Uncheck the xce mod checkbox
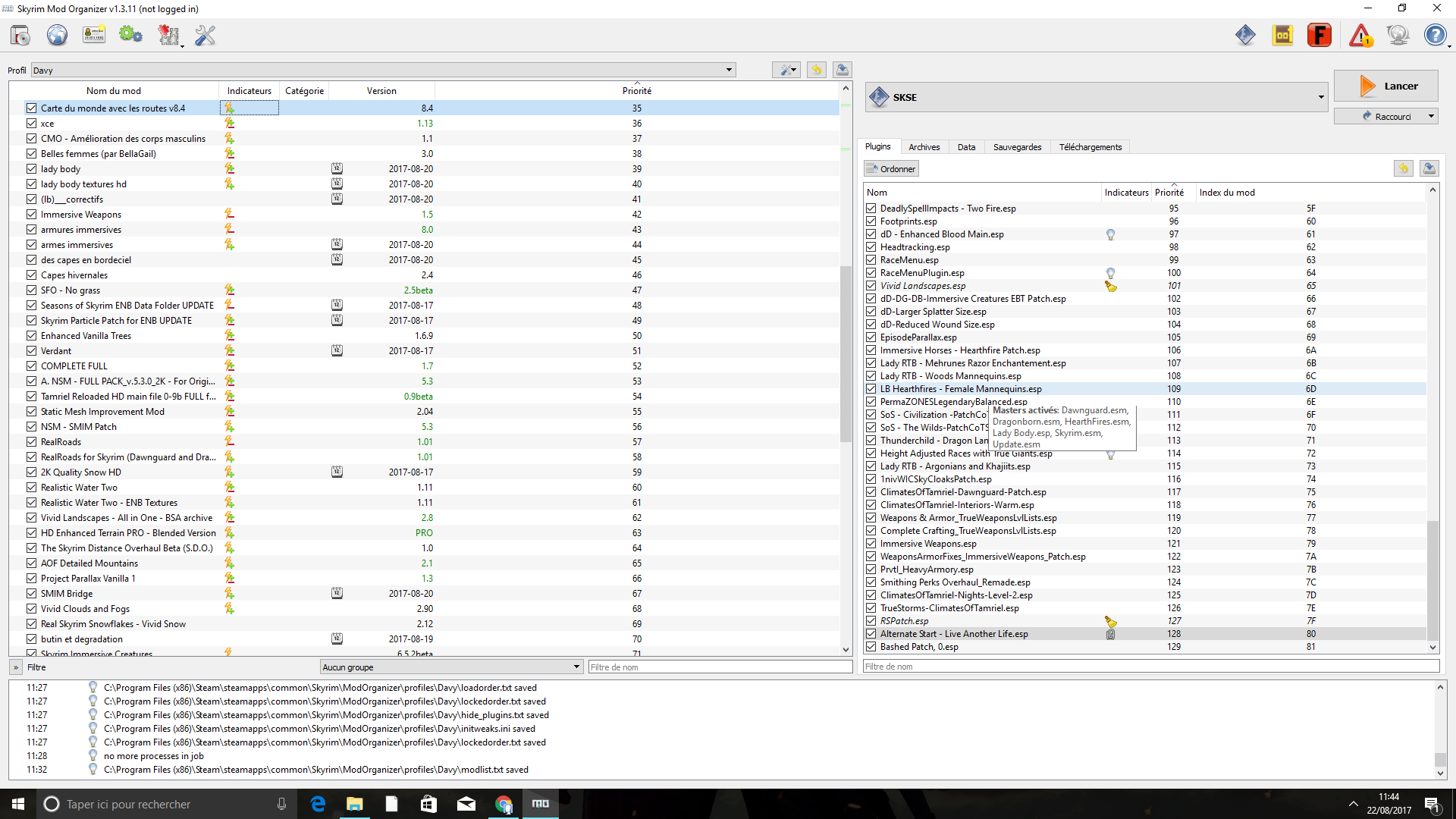The height and width of the screenshot is (819, 1456). pos(31,123)
